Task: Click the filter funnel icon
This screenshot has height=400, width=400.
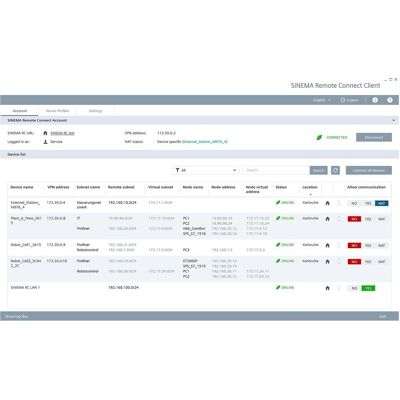Action: pos(177,170)
